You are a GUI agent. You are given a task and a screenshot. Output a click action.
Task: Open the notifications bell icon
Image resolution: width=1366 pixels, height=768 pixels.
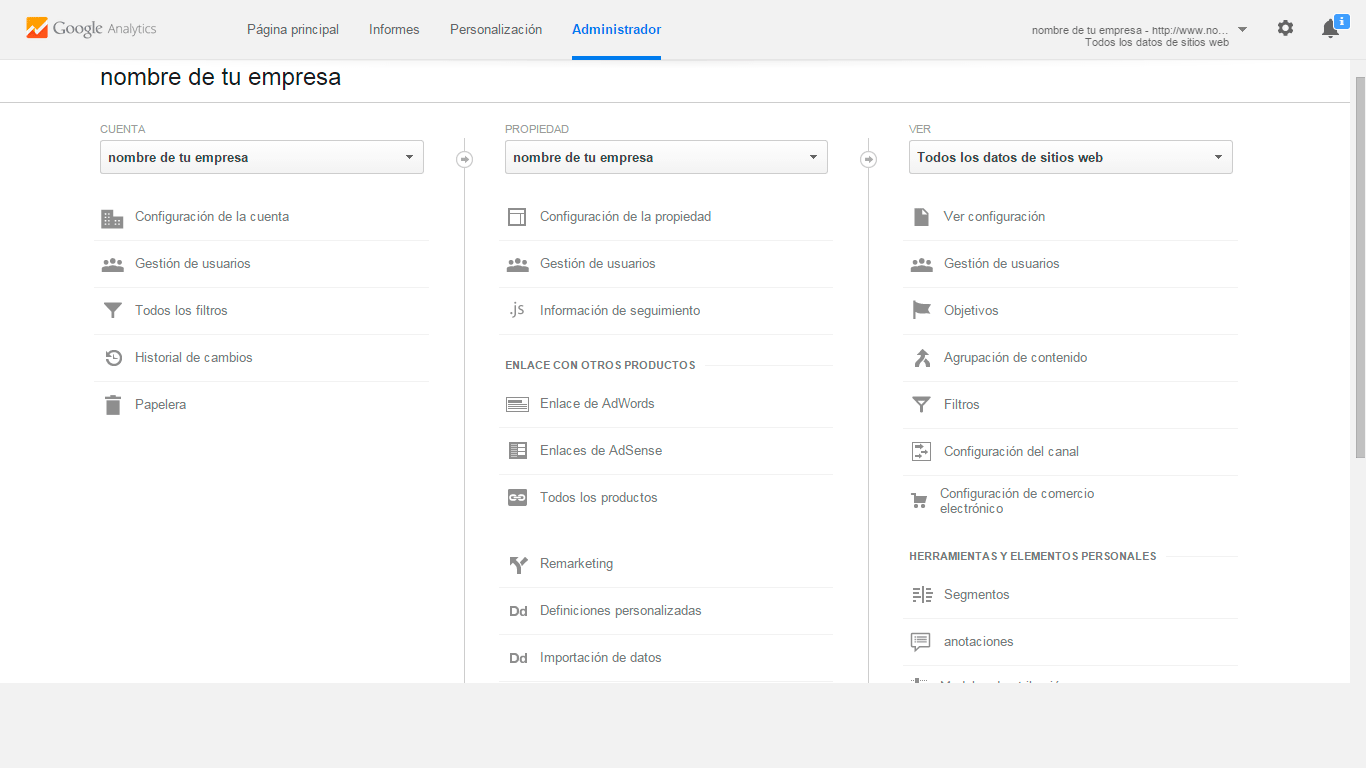1330,29
